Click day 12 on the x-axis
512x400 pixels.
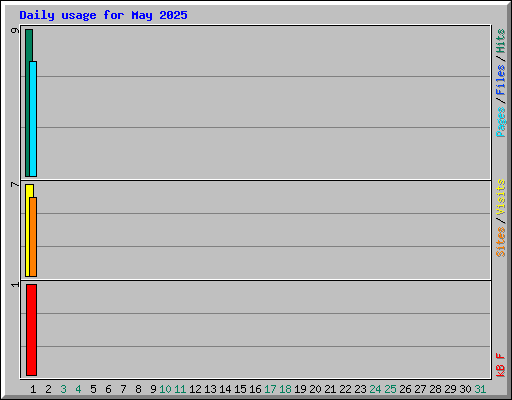195,389
